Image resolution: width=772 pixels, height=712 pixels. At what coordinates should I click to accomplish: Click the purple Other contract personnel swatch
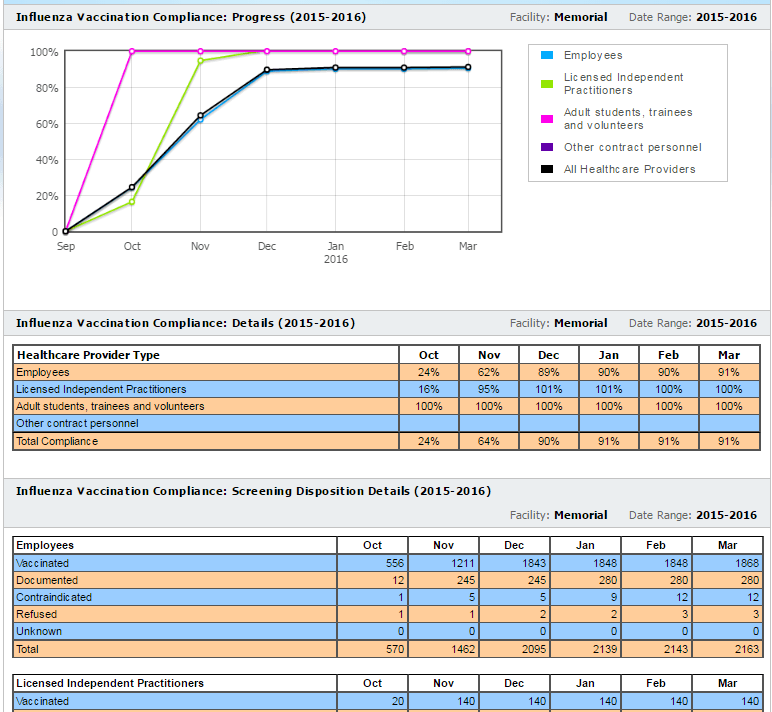[547, 148]
